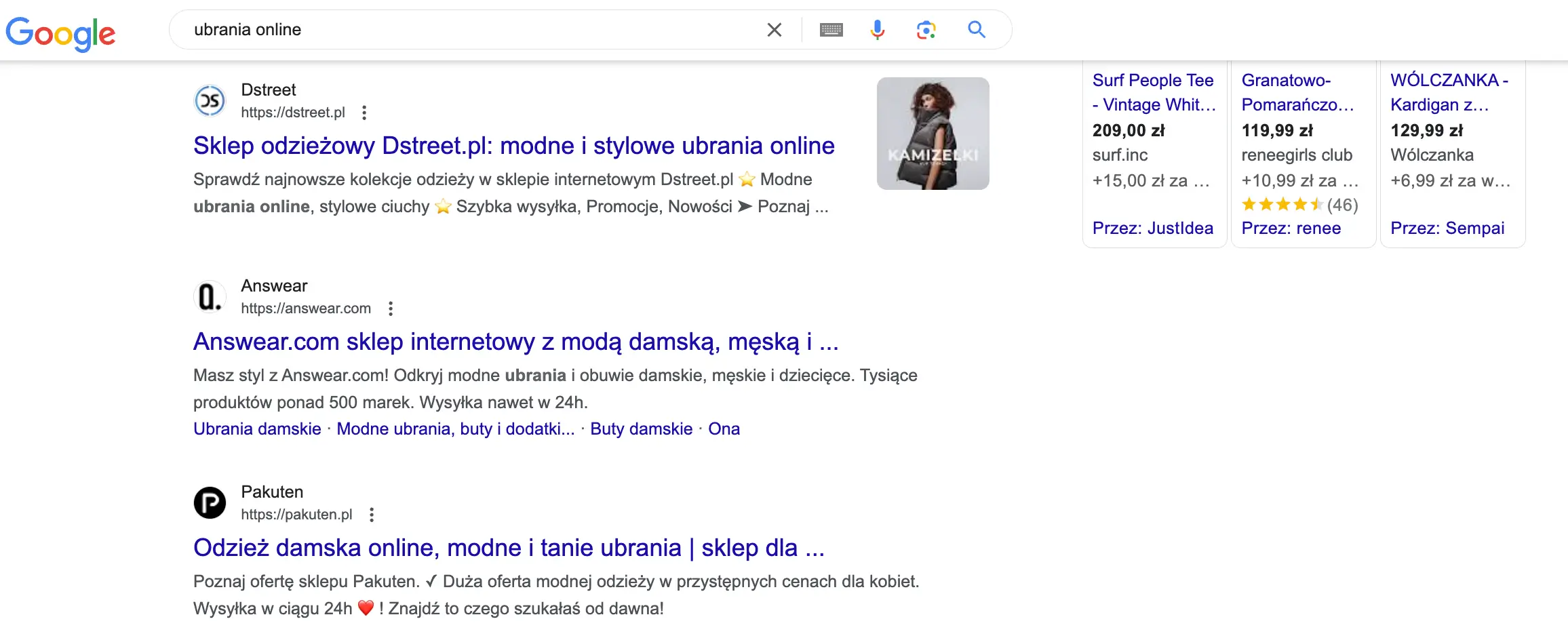Open Granatowo-Pomarańczo product ad title
1568x636 pixels.
[x=1297, y=92]
